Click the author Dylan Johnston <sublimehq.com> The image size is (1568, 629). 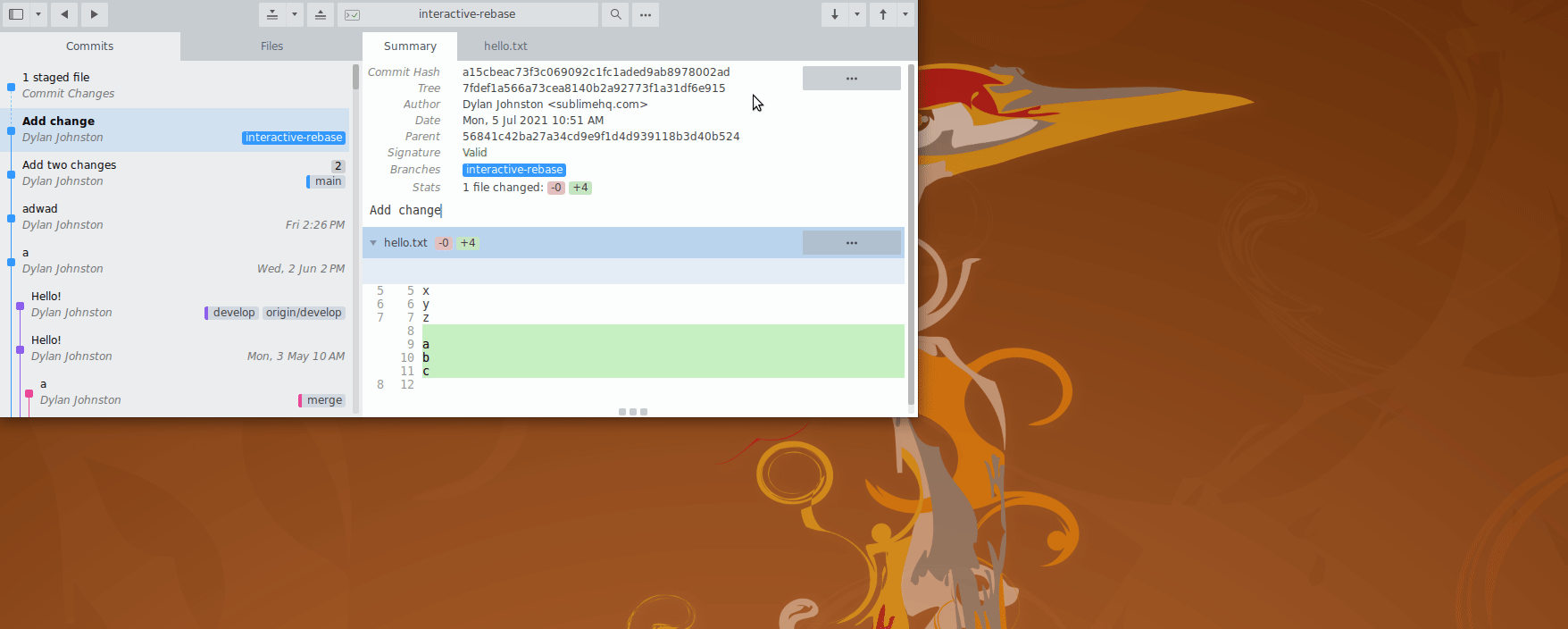pos(555,105)
